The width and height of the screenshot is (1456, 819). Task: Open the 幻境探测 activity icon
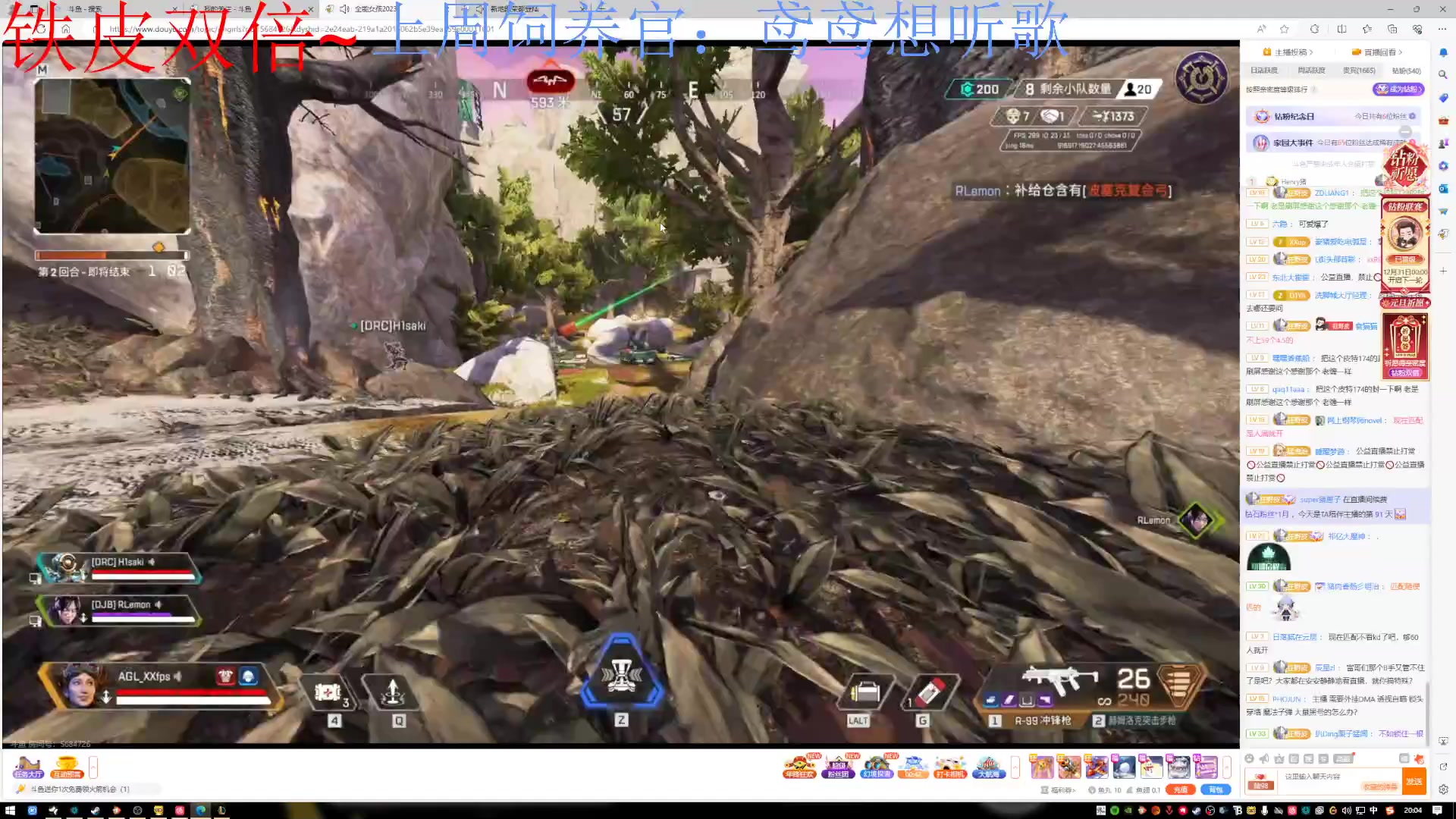click(877, 767)
